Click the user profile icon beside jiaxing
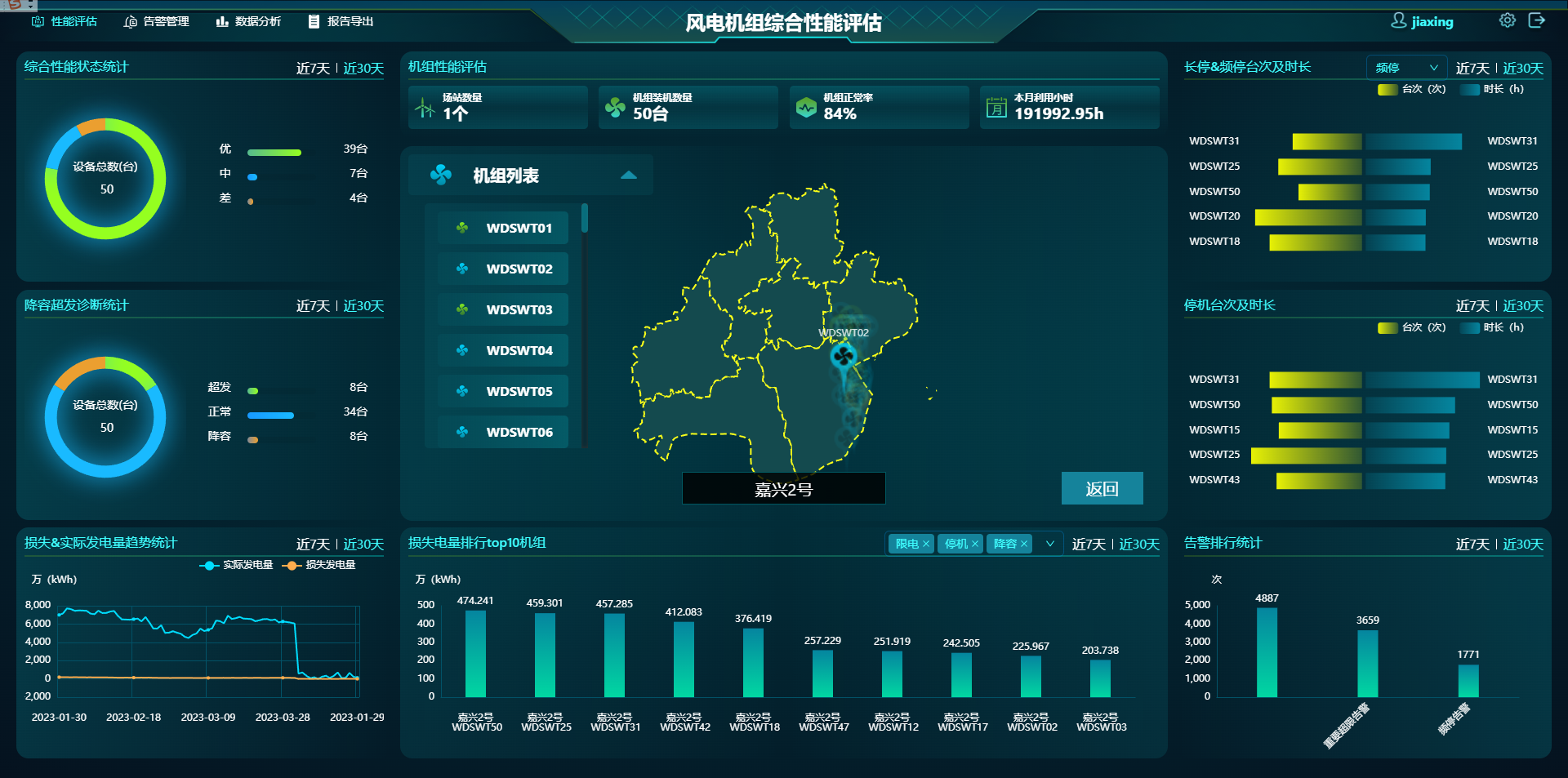 (1398, 20)
